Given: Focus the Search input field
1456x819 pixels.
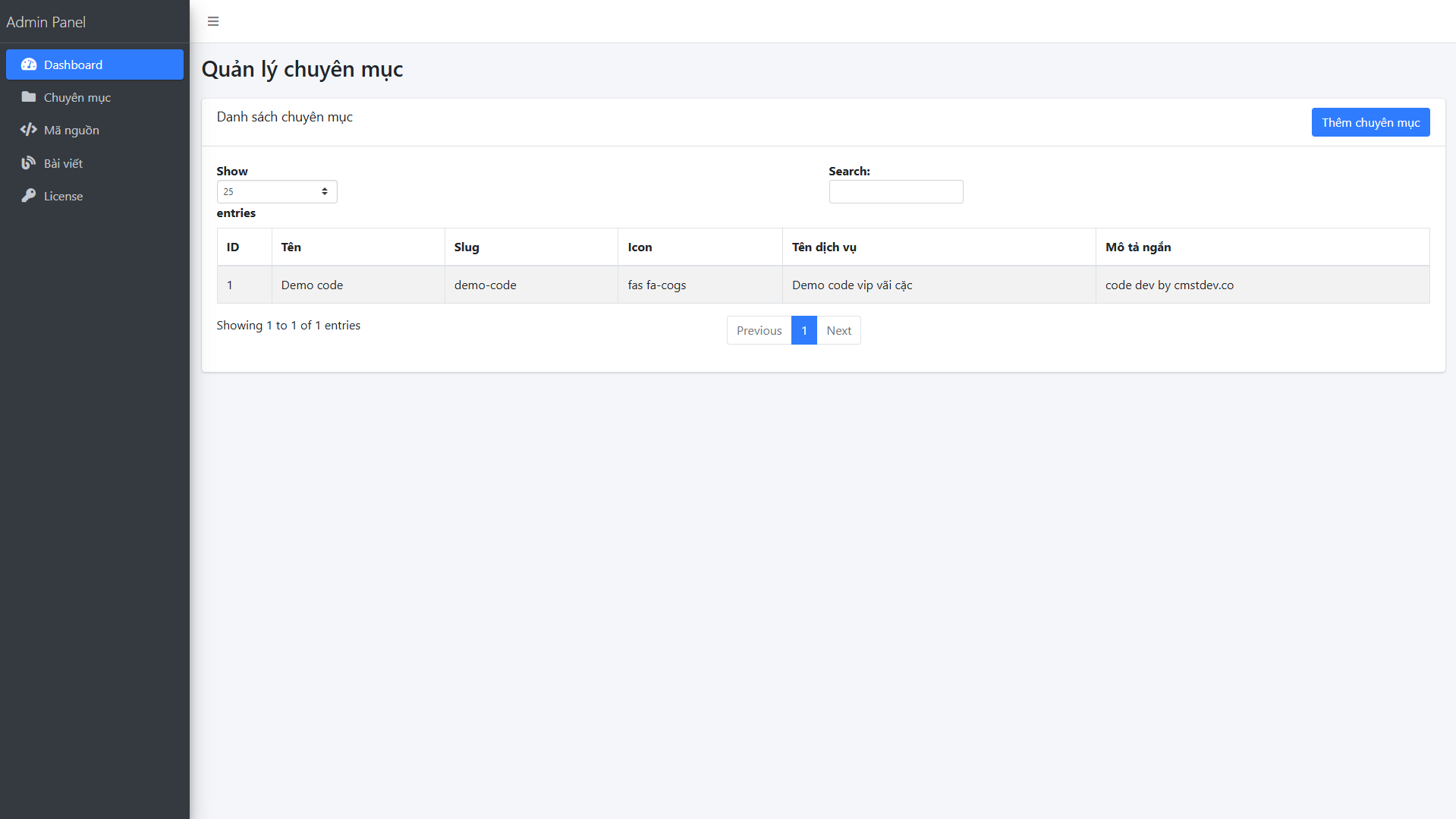Looking at the screenshot, I should pos(895,191).
